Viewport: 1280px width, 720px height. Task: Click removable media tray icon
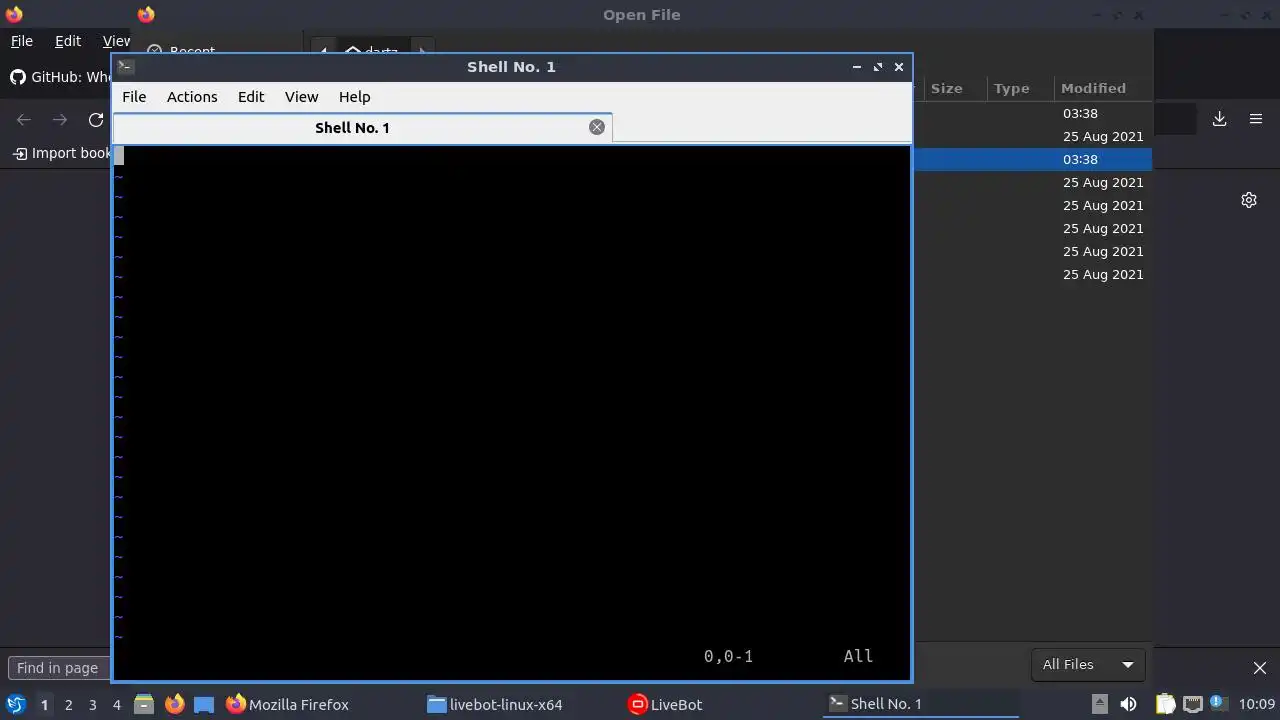(1099, 704)
